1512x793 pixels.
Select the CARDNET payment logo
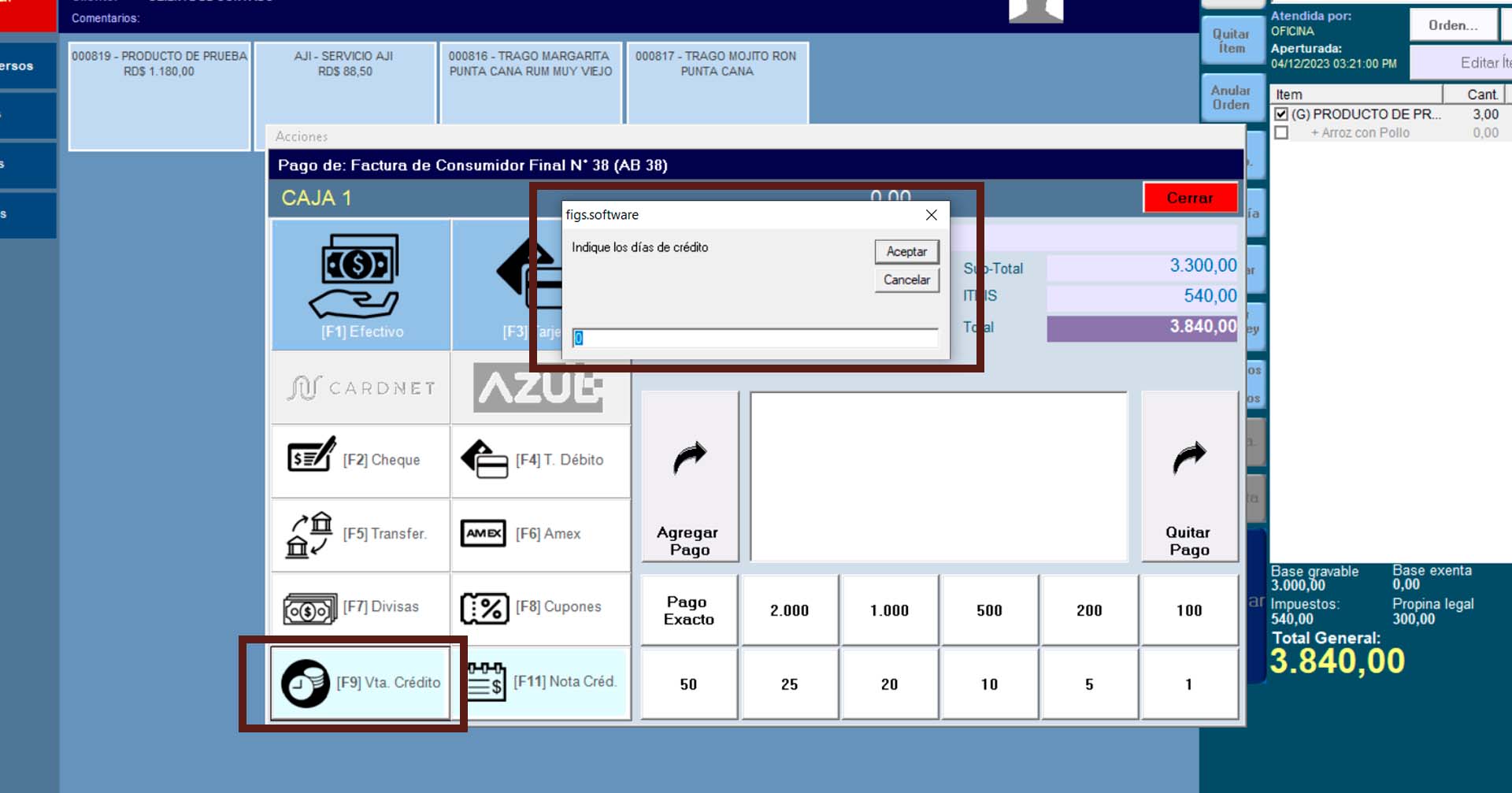pos(361,388)
